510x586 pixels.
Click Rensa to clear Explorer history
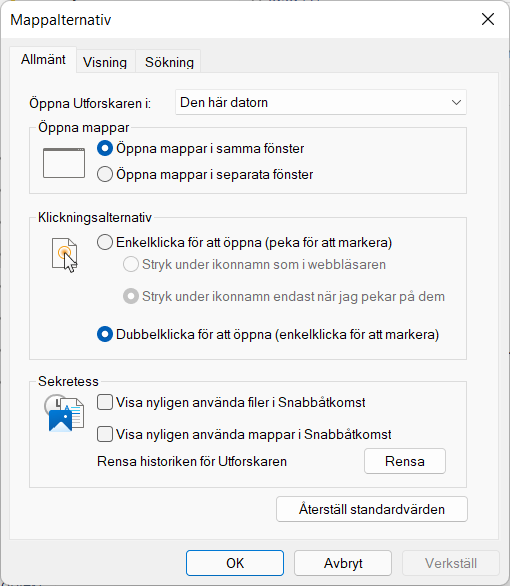point(405,461)
